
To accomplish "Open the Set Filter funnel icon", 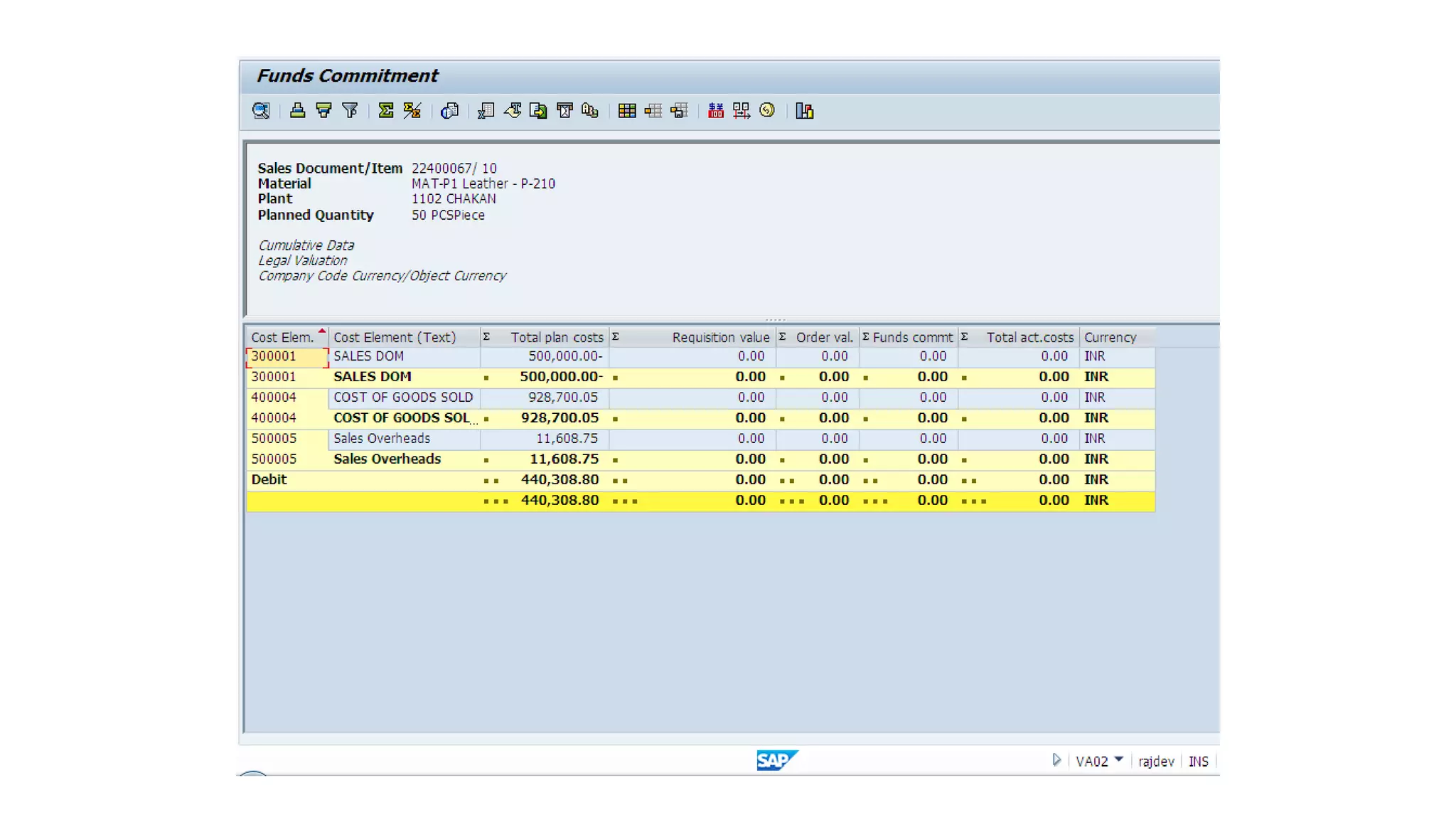I will (350, 111).
